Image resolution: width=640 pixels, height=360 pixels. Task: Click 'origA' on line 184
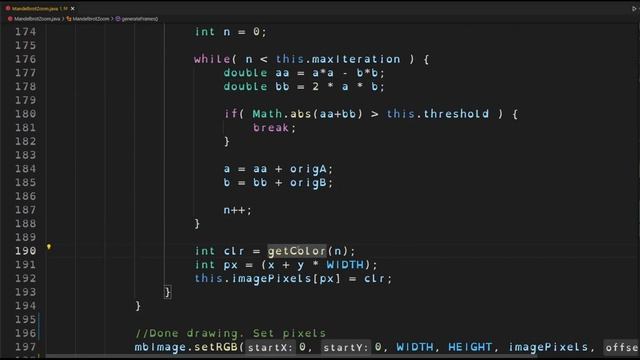308,169
